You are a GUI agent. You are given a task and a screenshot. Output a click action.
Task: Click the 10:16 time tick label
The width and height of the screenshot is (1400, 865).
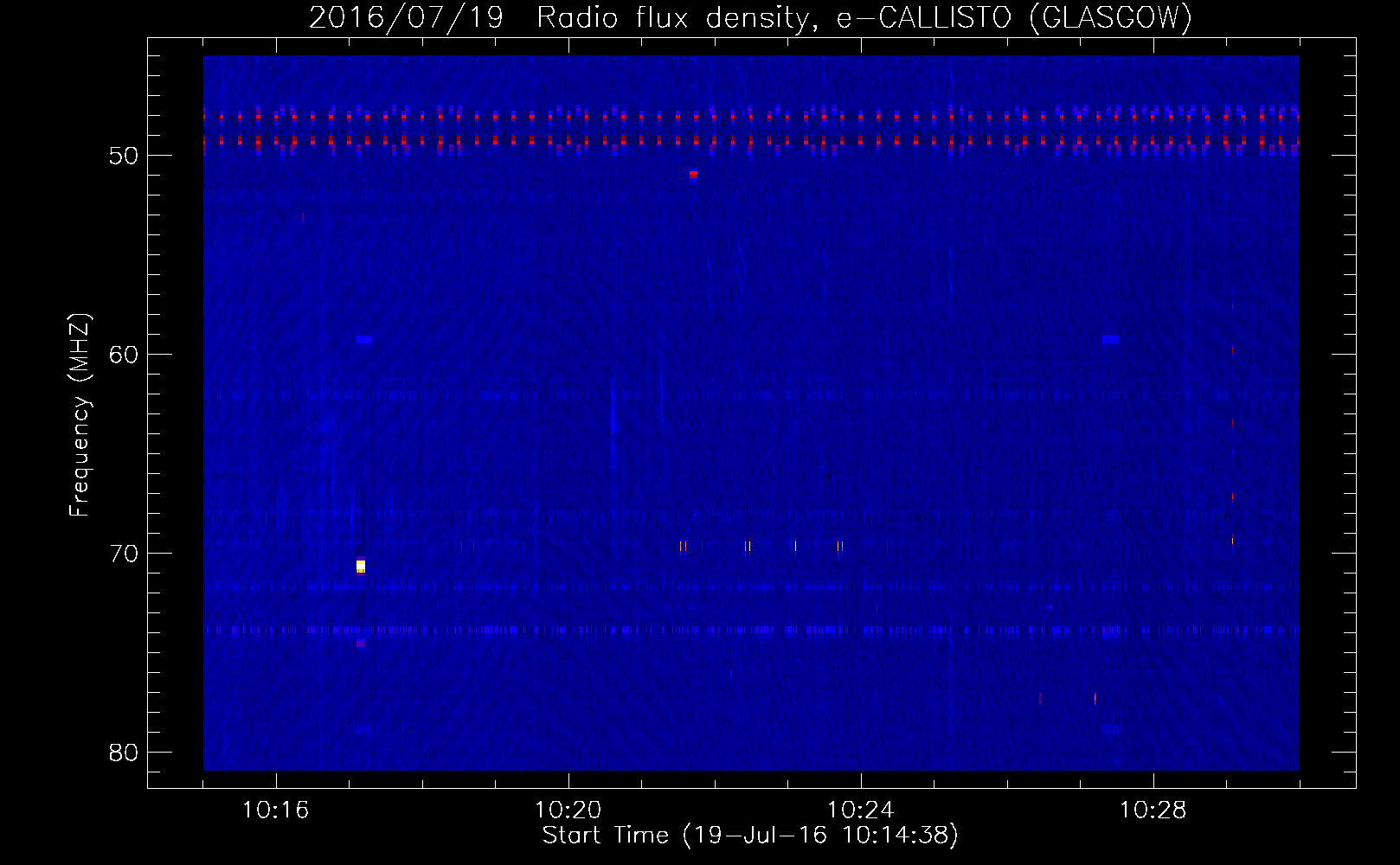[275, 811]
